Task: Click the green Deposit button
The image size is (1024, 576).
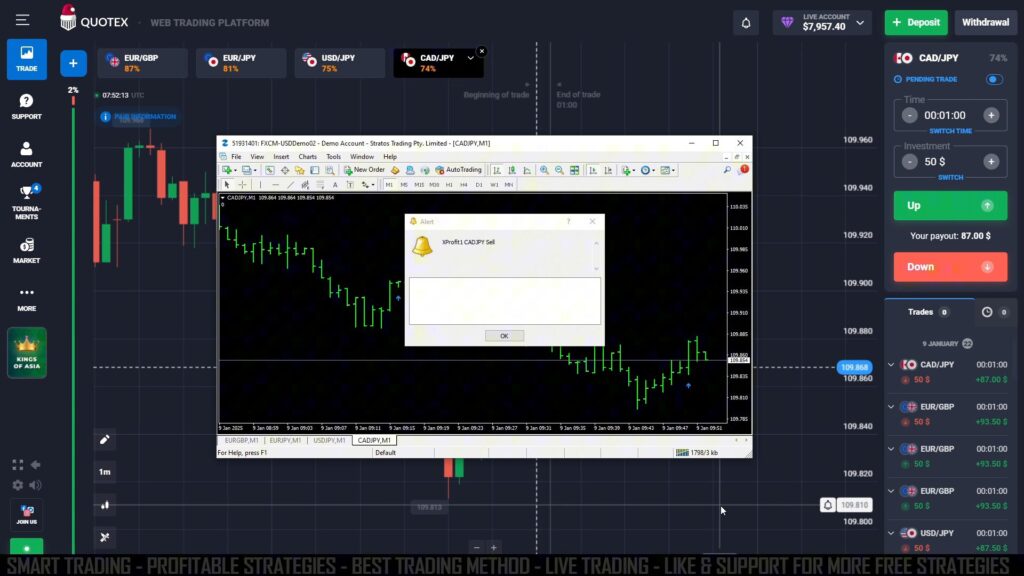Action: coord(916,22)
